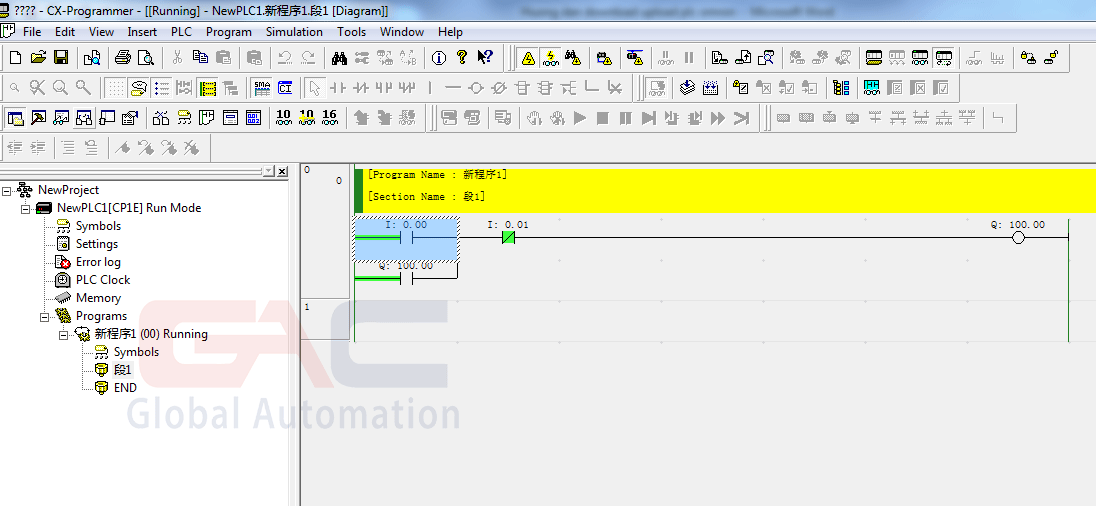Open the Simulation menu

click(294, 32)
